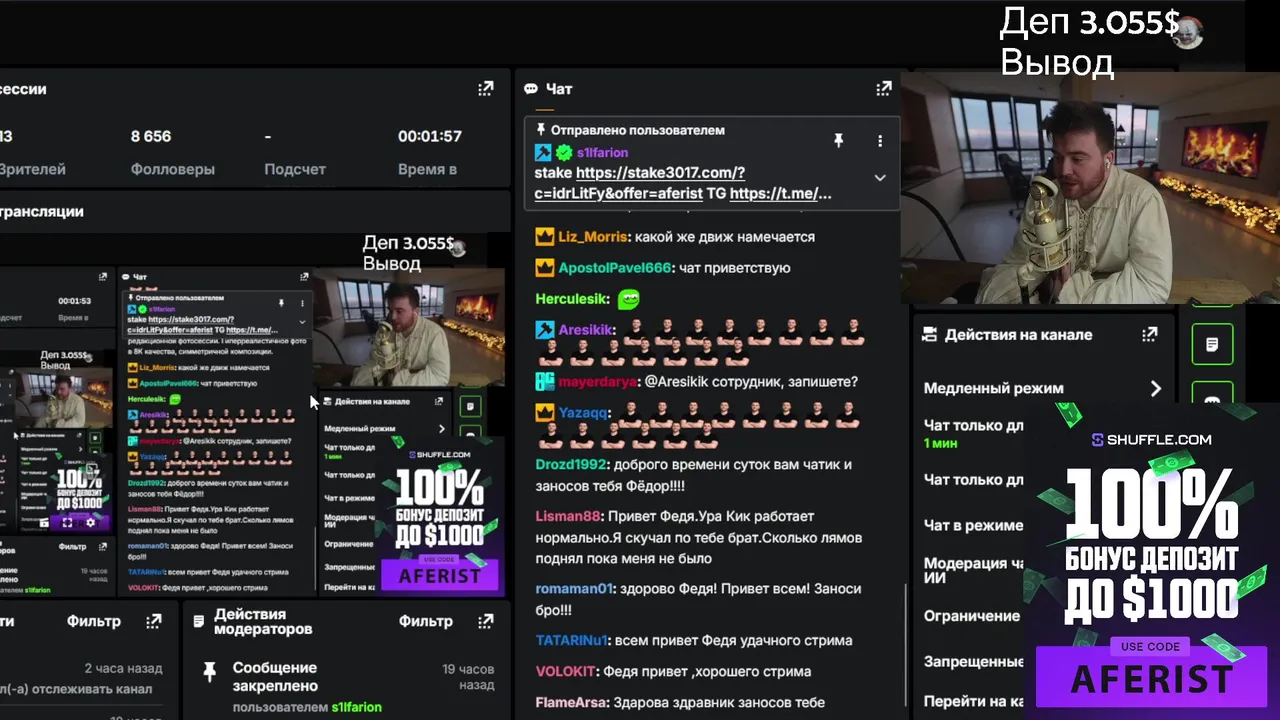Pop out Чат panel inside the stream preview
This screenshot has width=1280, height=720.
tap(302, 276)
